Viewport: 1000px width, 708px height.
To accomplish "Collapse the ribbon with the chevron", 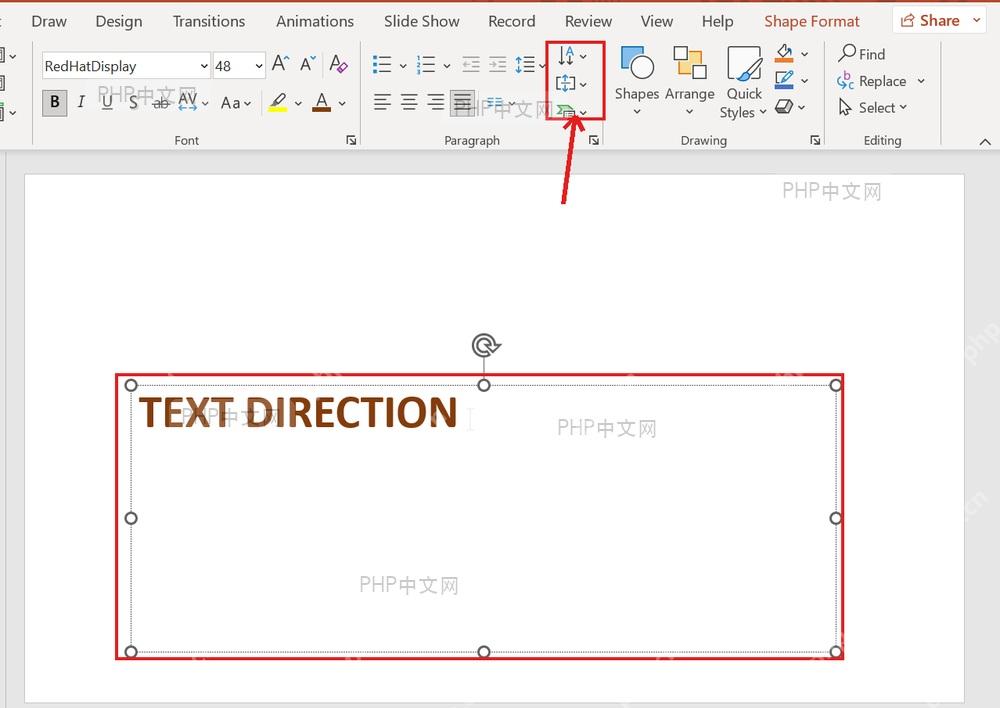I will [985, 142].
